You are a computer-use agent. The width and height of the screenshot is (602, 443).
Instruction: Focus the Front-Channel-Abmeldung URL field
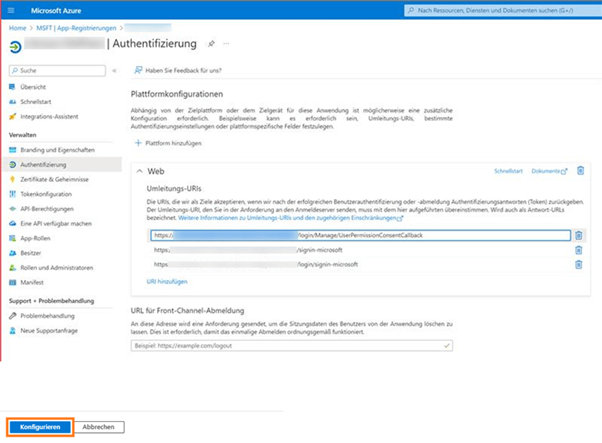(291, 346)
